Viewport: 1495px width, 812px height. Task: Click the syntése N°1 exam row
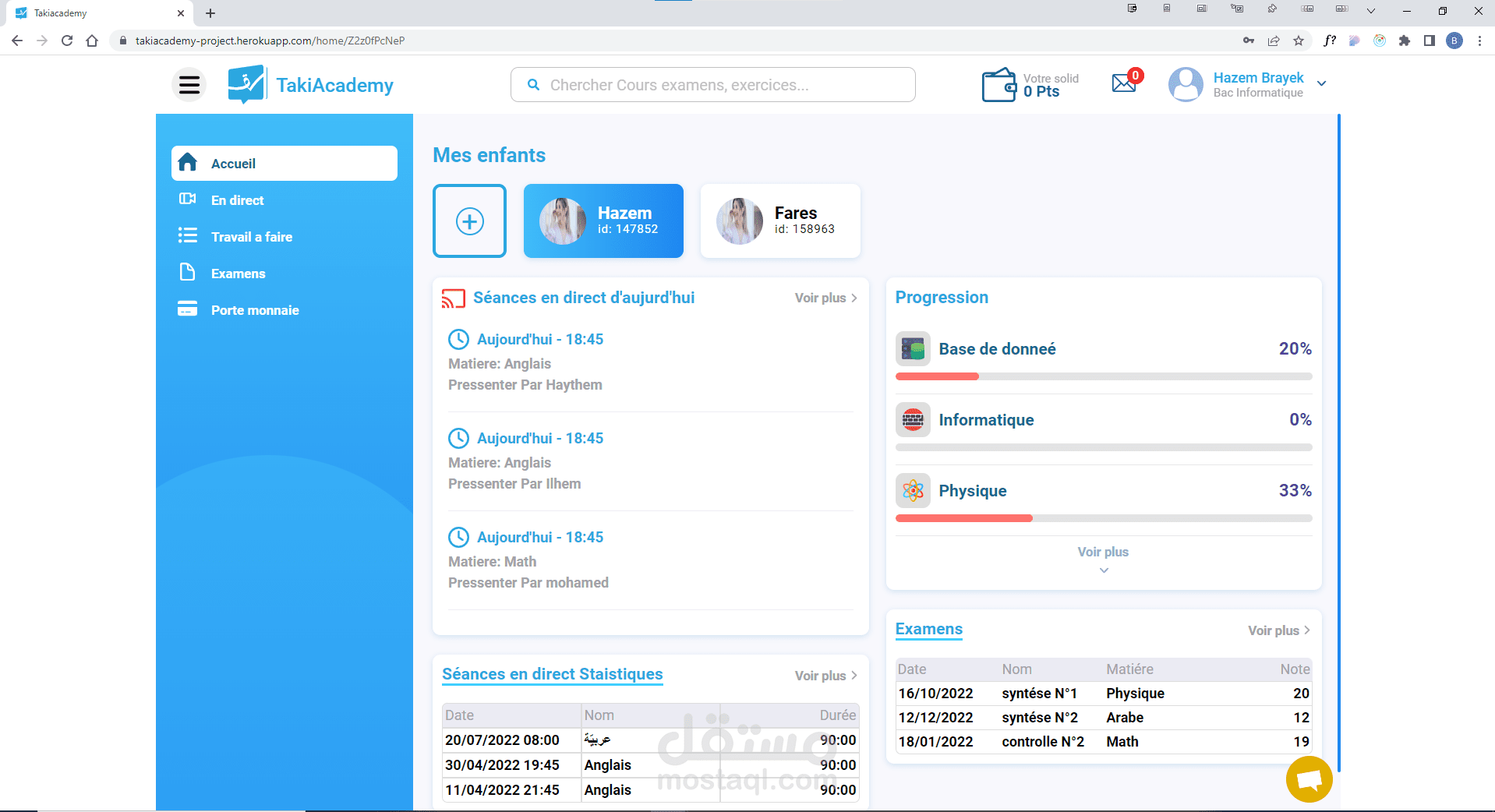1104,694
